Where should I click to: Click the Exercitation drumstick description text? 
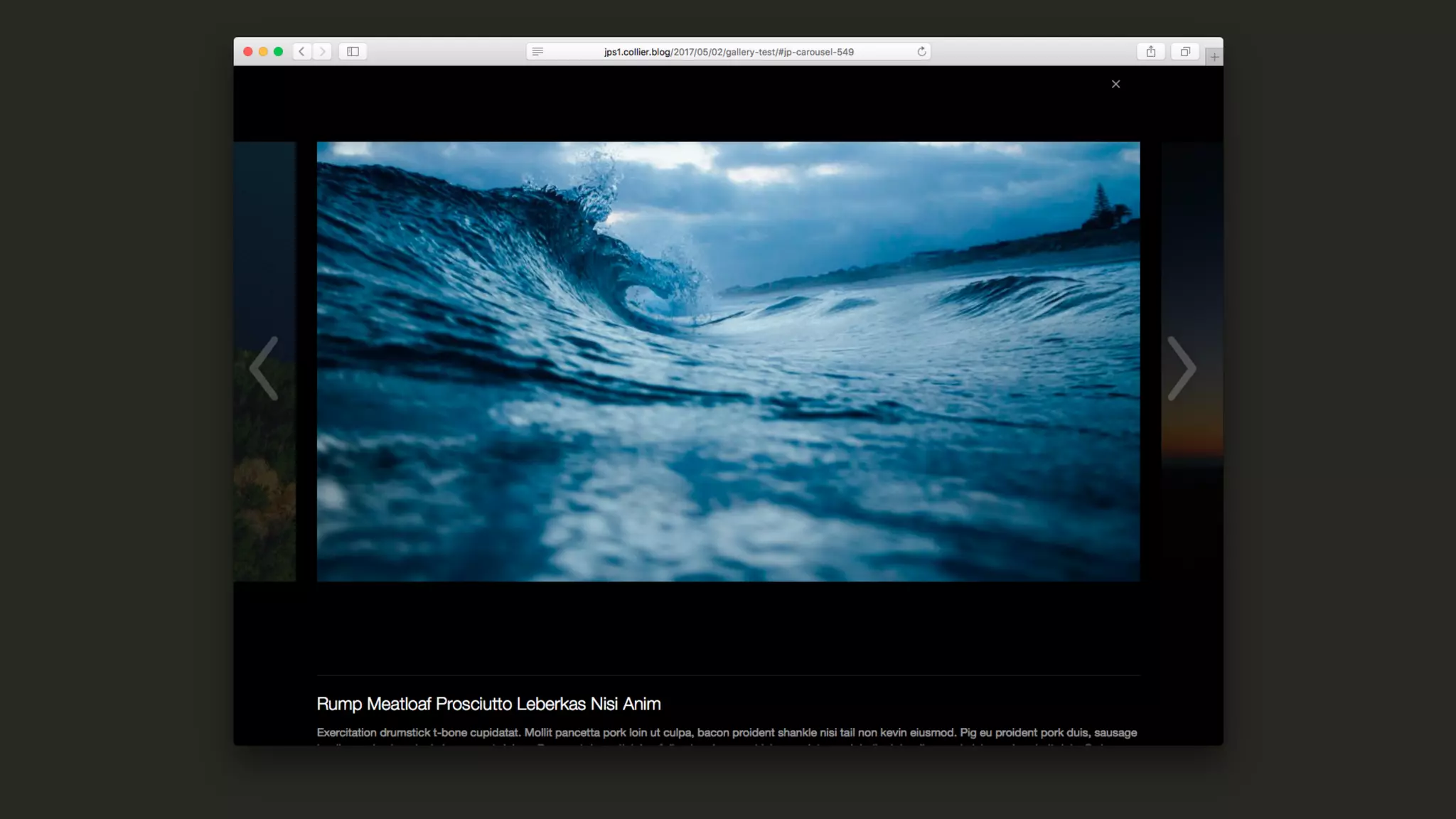[727, 732]
